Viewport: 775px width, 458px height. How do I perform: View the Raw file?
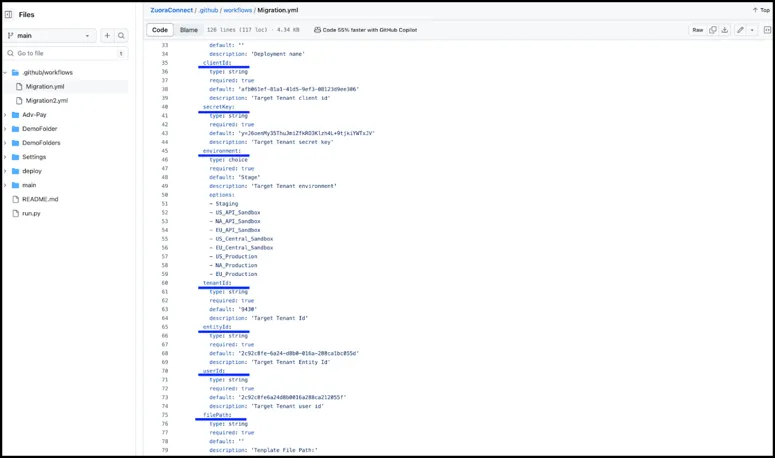[697, 30]
